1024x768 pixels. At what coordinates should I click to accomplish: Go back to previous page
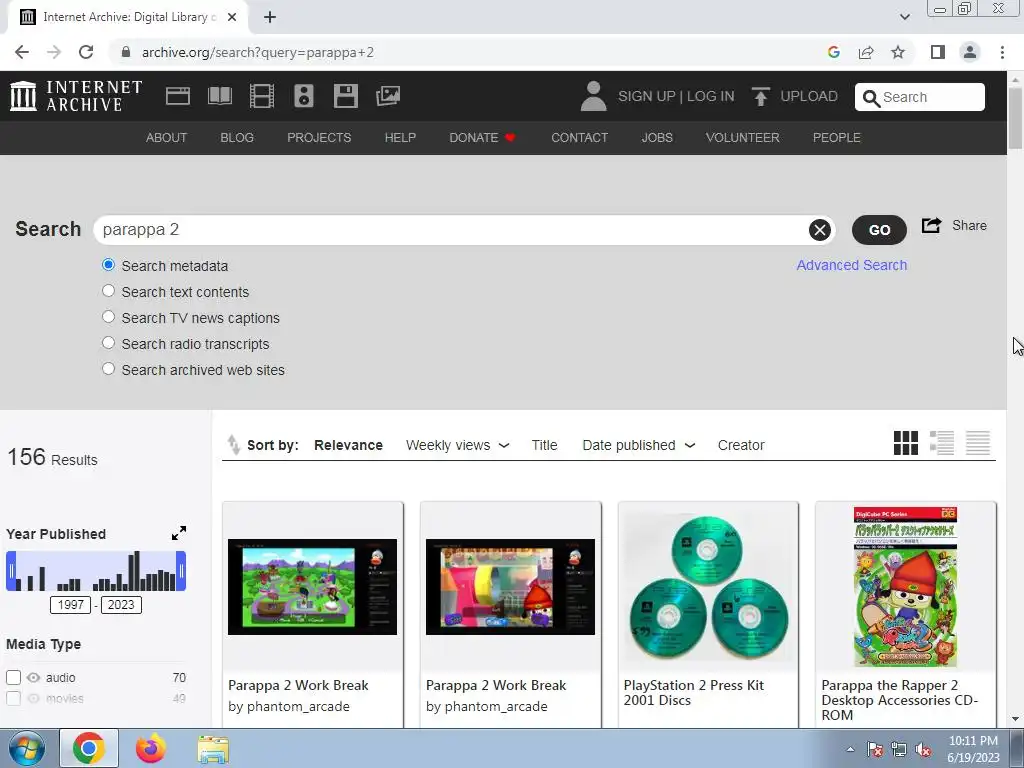(22, 52)
